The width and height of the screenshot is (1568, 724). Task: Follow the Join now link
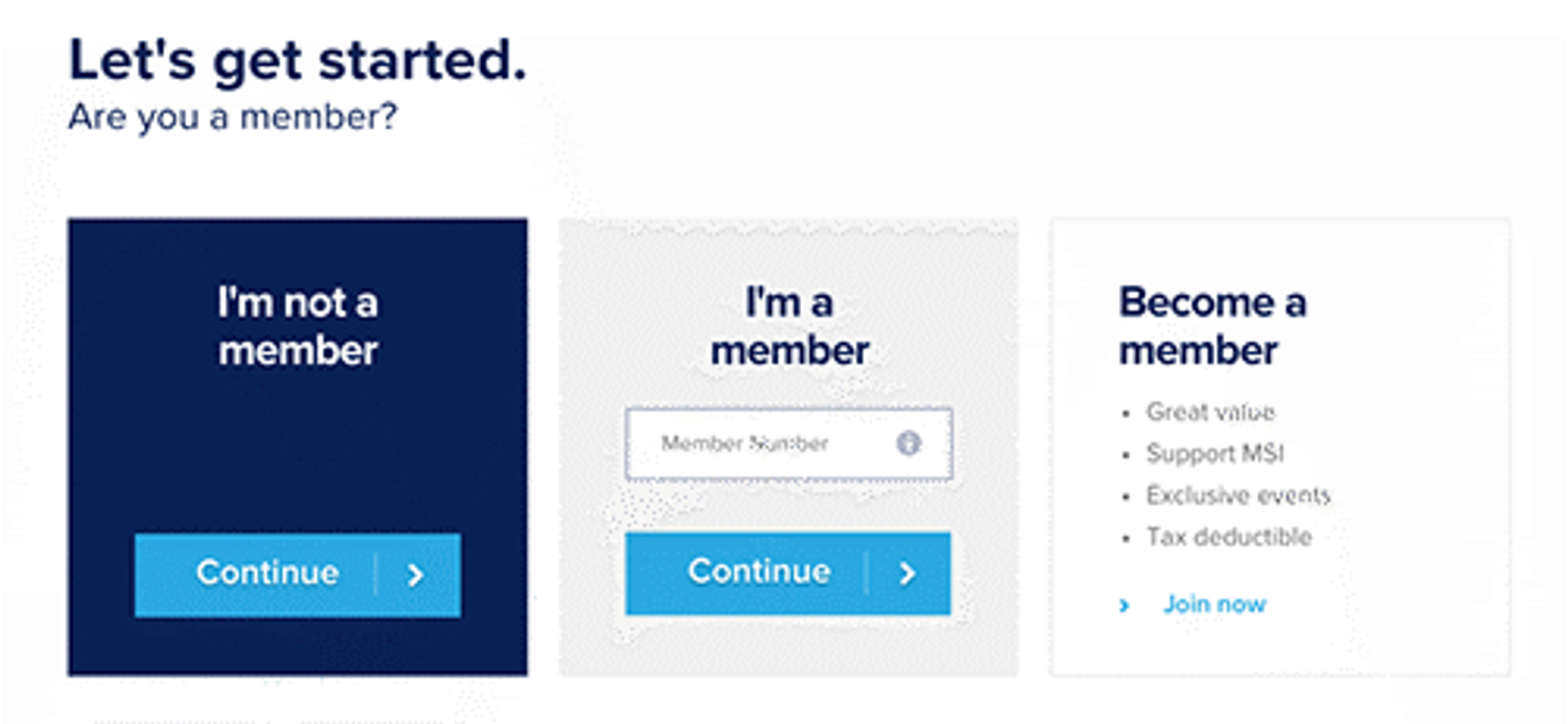pyautogui.click(x=1214, y=604)
